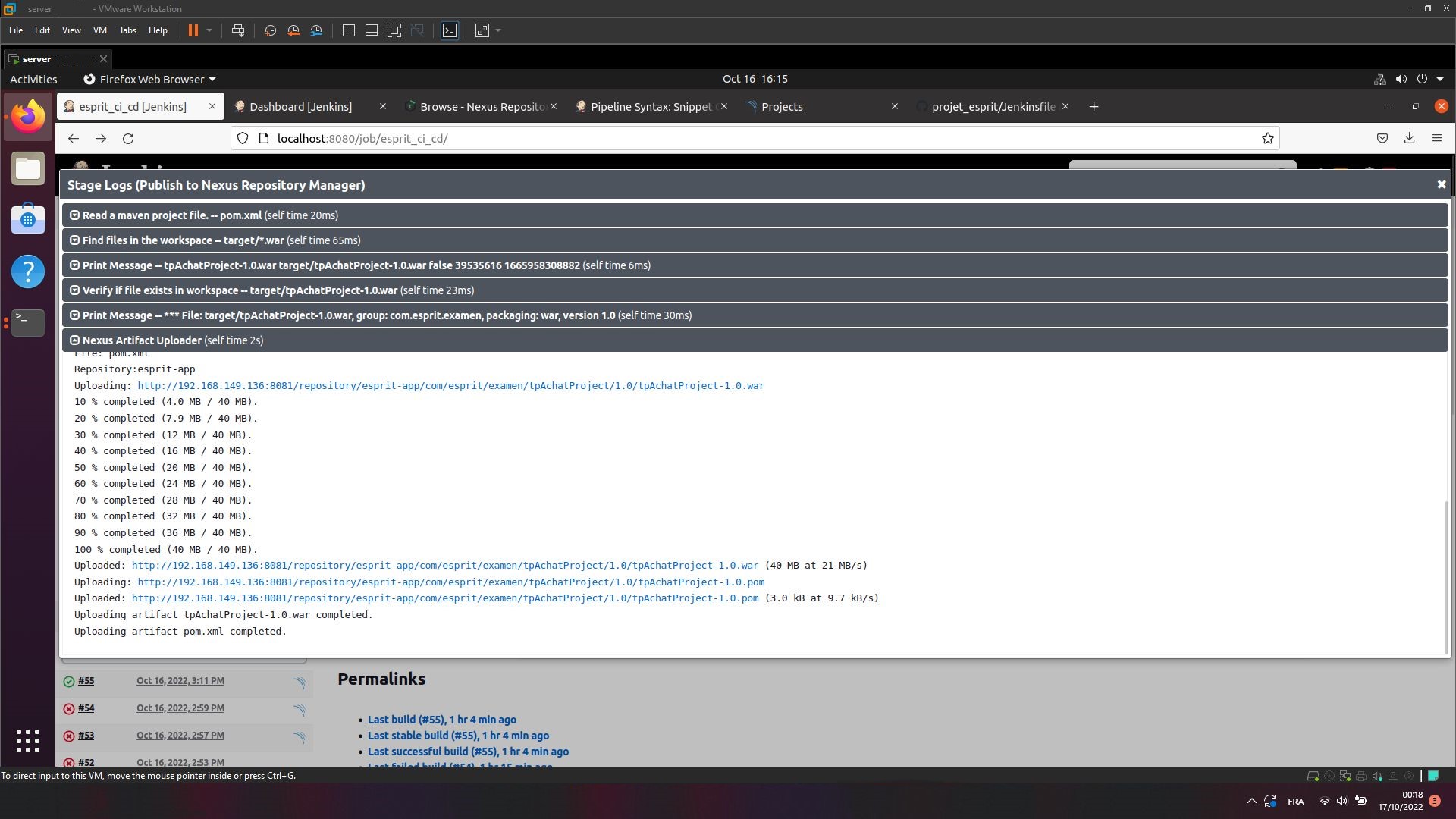Click VMware suspend/pause button
This screenshot has width=1456, height=819.
193,30
